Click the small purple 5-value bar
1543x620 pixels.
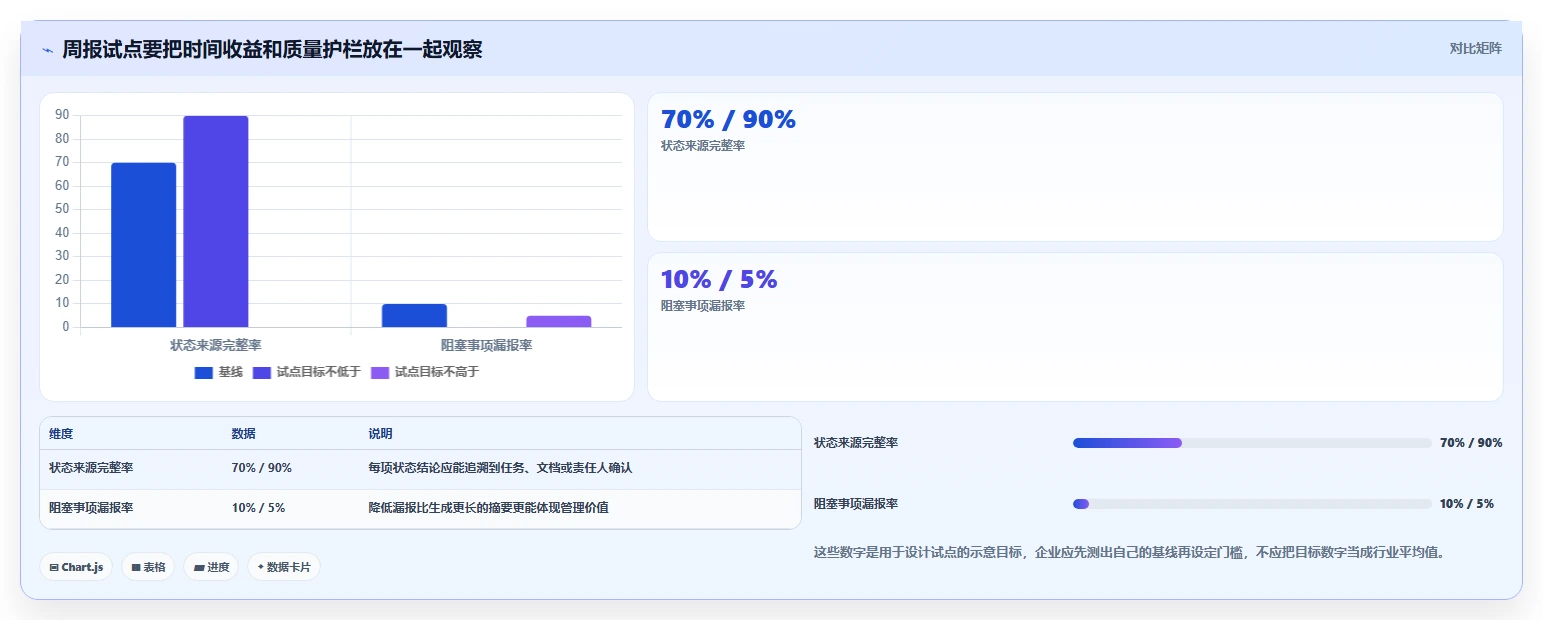pos(559,321)
